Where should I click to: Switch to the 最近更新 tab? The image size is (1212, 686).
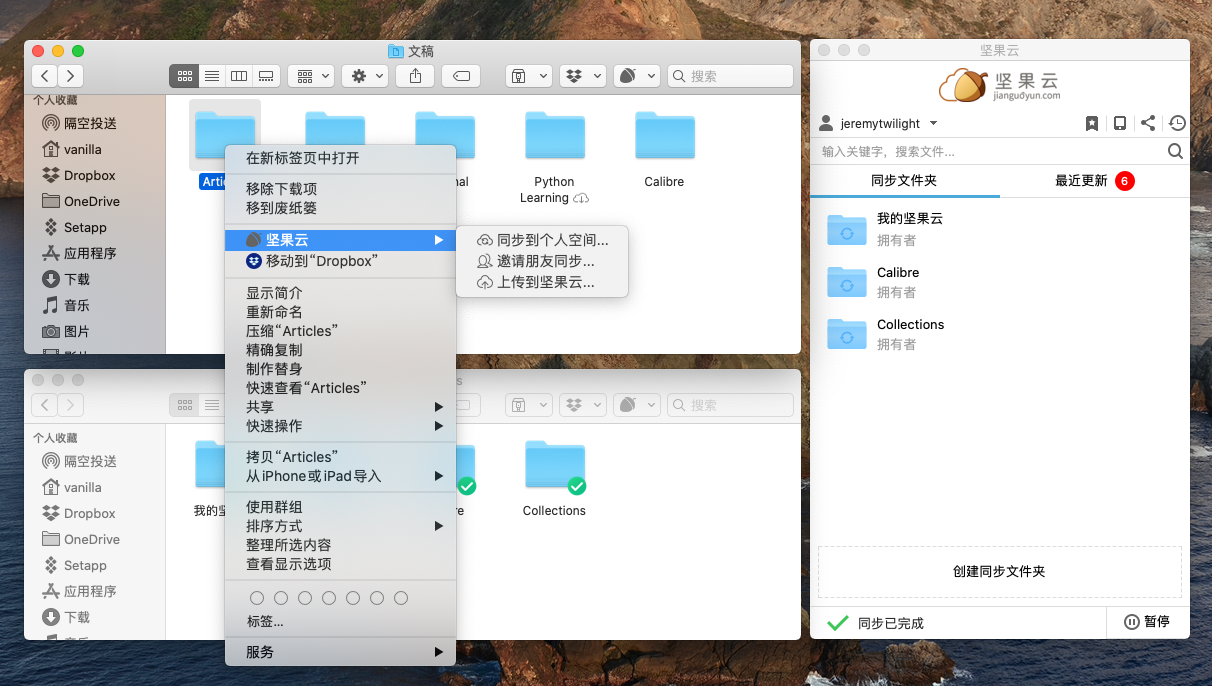[1094, 181]
